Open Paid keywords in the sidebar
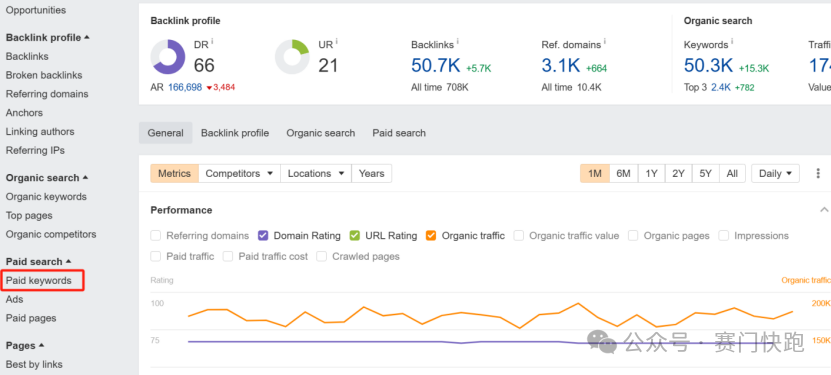831x375 pixels. [39, 280]
